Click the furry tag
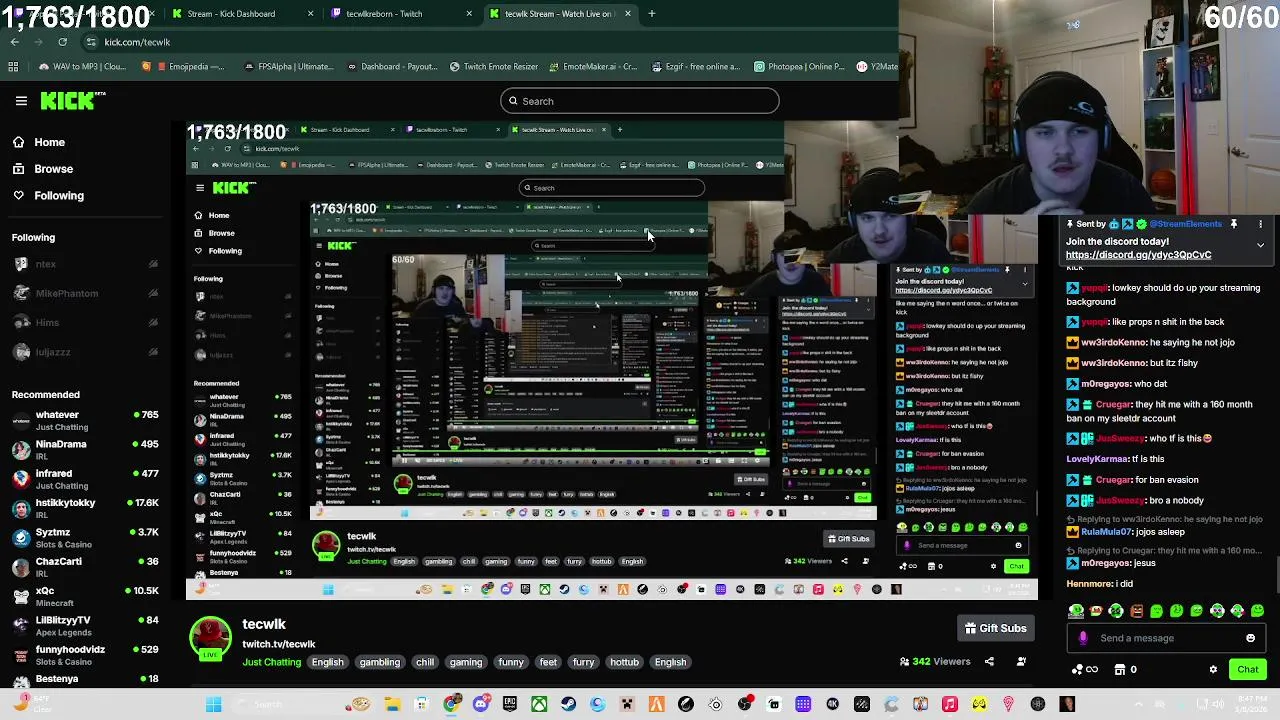Screen dimensions: 1280x720 [x=583, y=662]
